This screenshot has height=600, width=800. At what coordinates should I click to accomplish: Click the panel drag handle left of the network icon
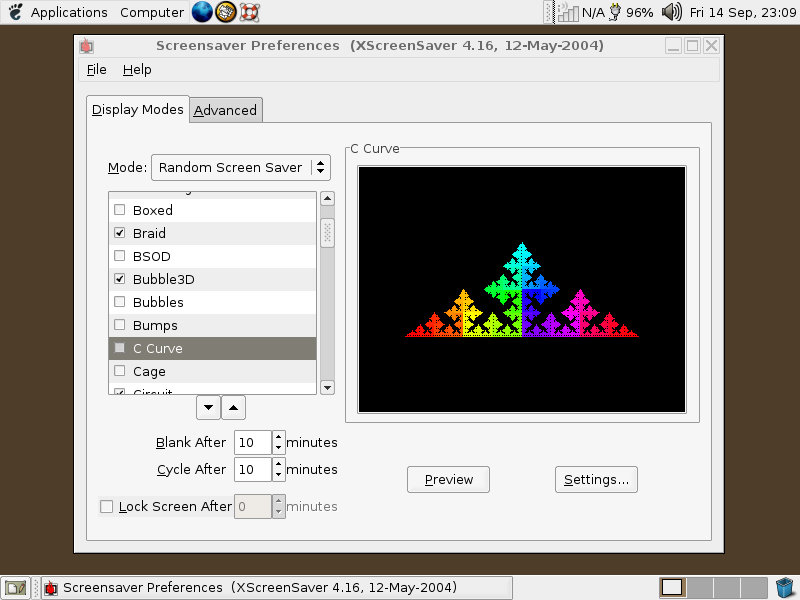click(549, 12)
